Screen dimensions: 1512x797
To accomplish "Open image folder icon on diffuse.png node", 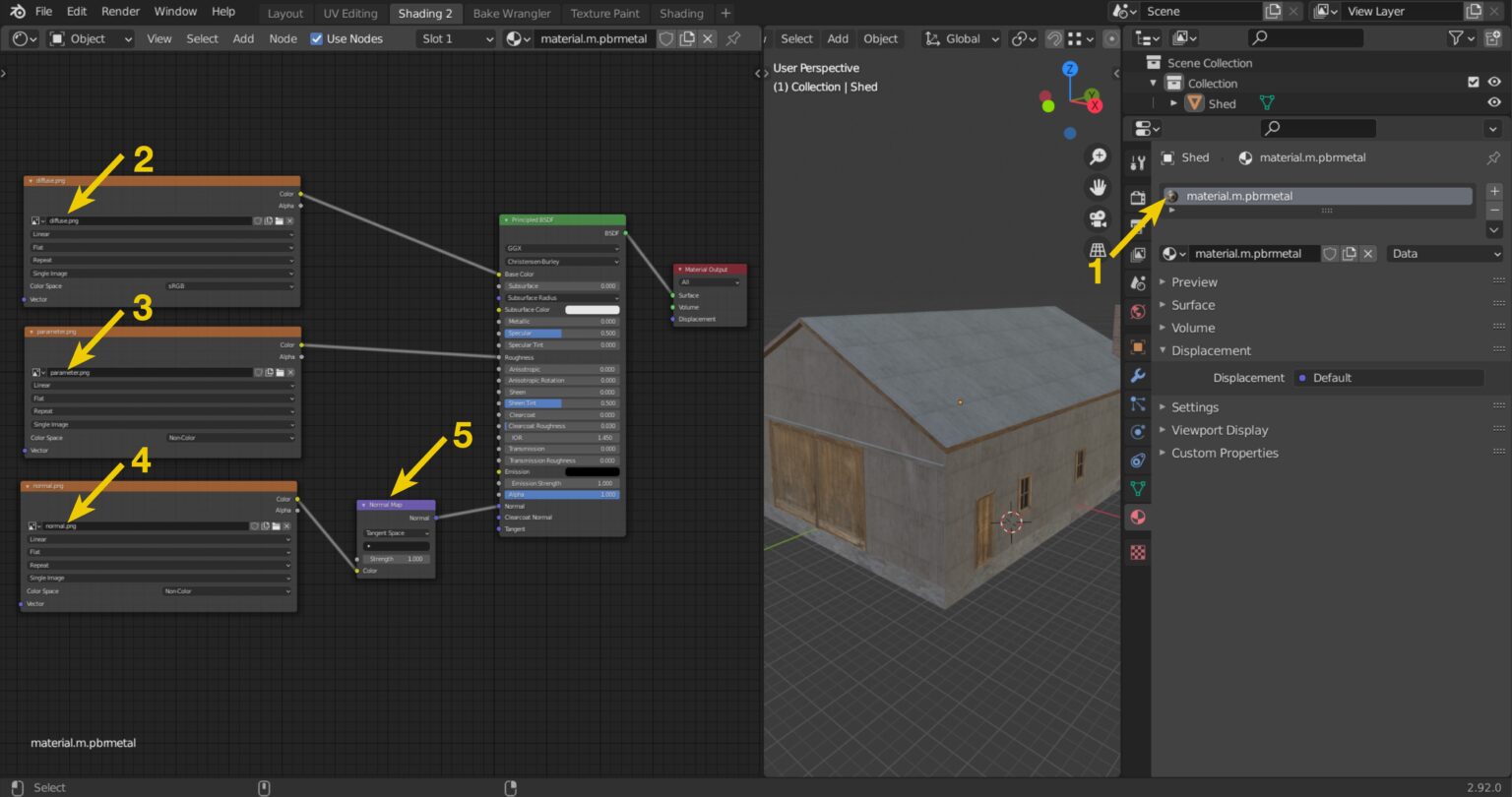I will coord(280,221).
